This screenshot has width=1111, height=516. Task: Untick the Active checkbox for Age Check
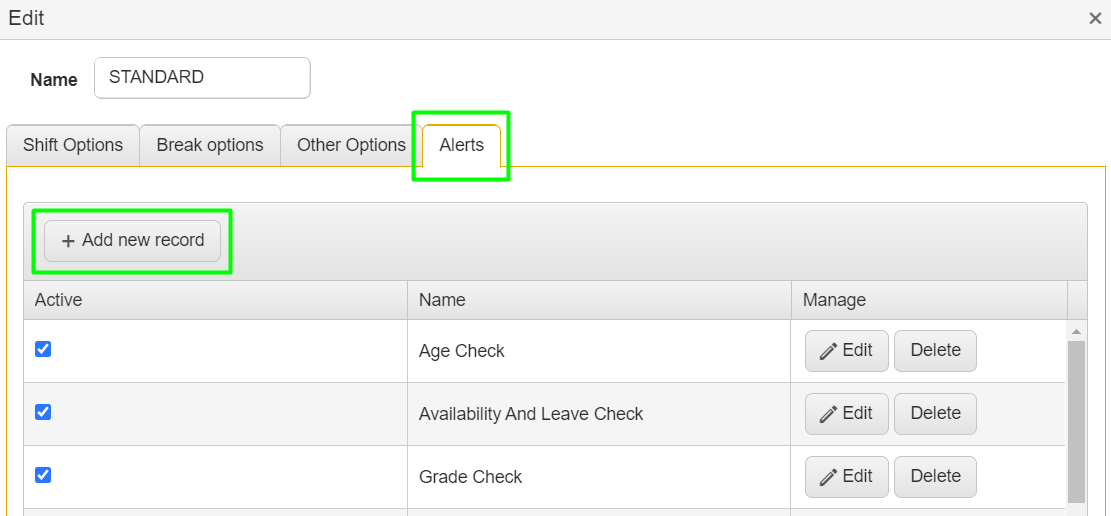(43, 349)
